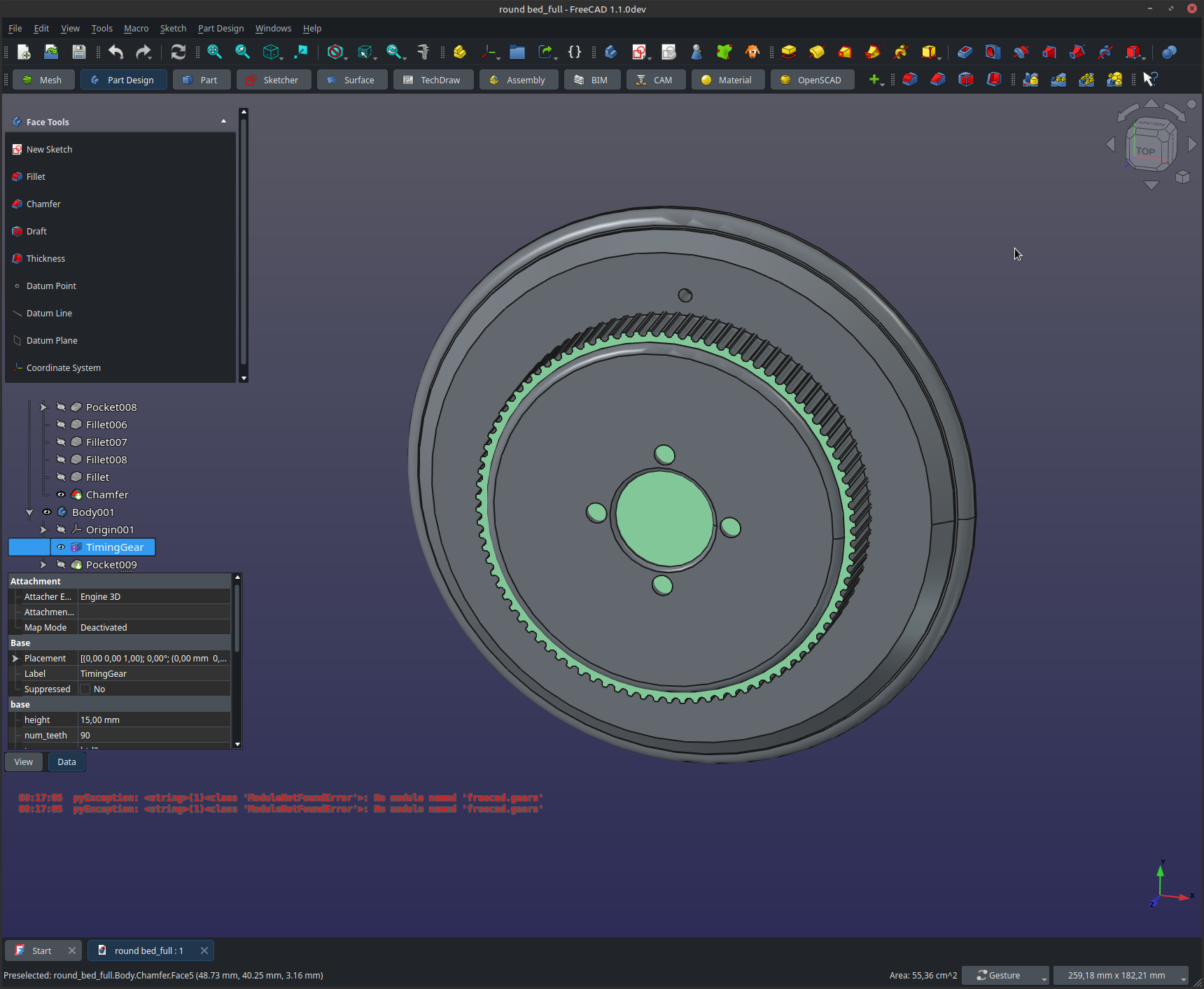This screenshot has width=1204, height=989.
Task: Collapse the Body001 tree node
Action: click(x=29, y=512)
